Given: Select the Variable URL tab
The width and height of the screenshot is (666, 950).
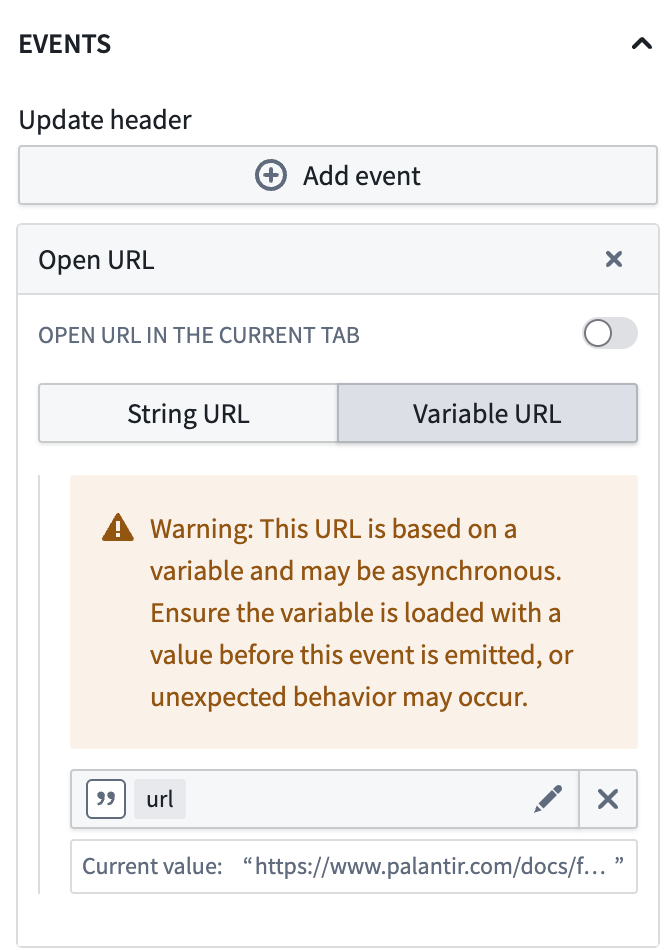Looking at the screenshot, I should tap(487, 413).
